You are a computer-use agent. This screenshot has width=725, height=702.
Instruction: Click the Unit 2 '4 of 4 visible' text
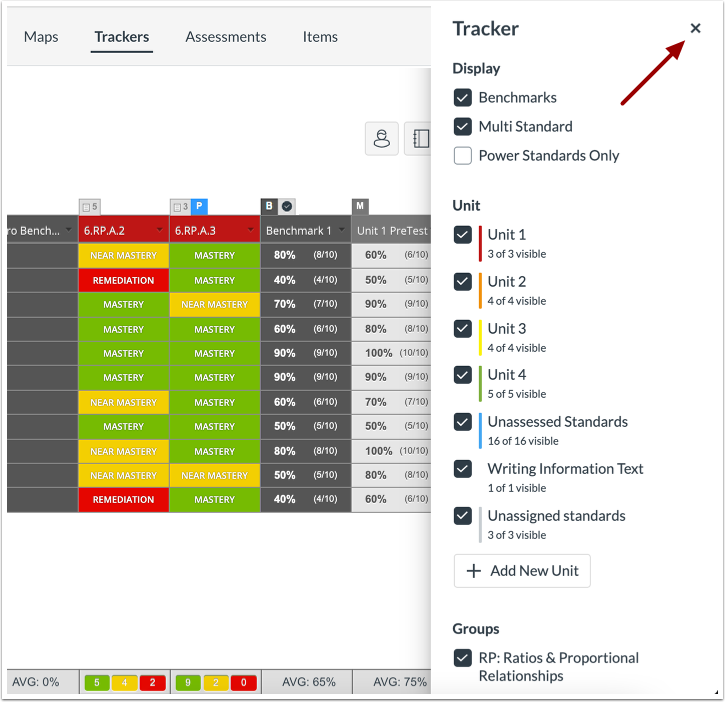point(516,301)
